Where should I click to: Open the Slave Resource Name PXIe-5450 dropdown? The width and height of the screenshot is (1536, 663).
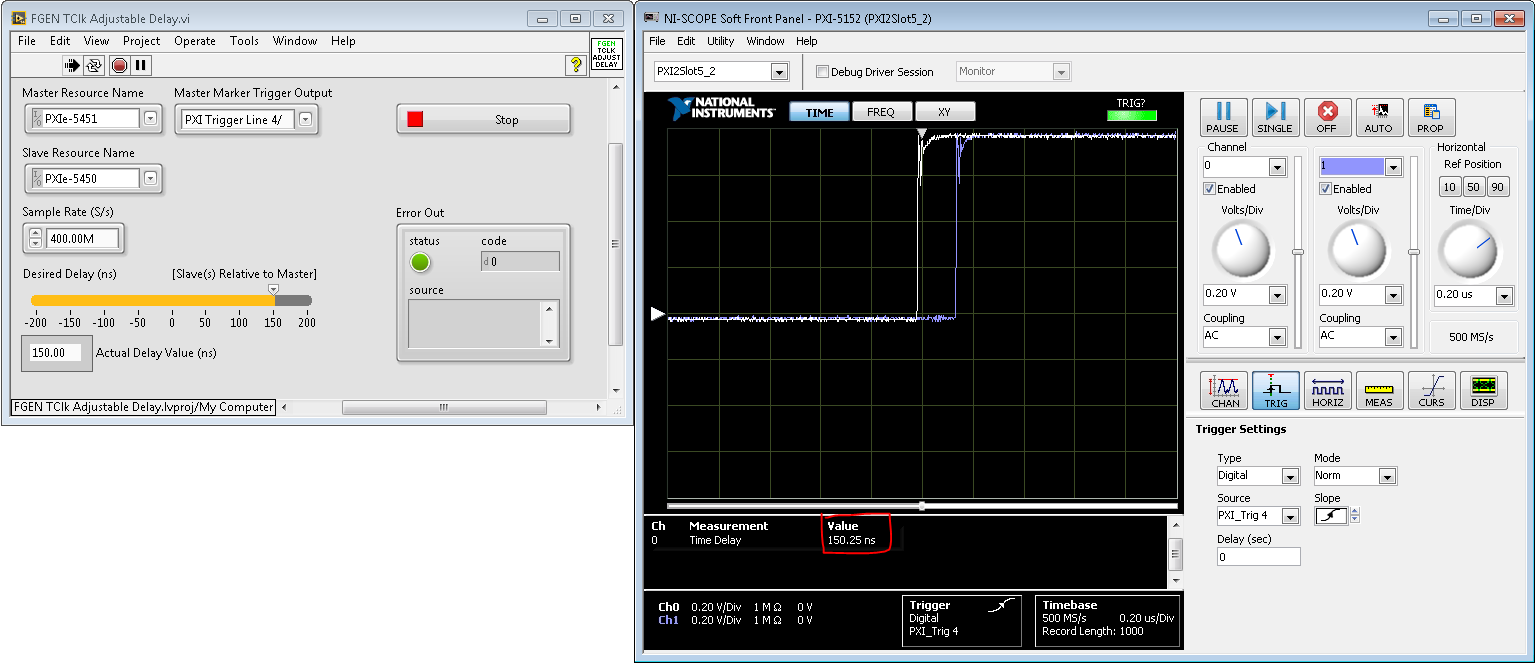tap(150, 178)
